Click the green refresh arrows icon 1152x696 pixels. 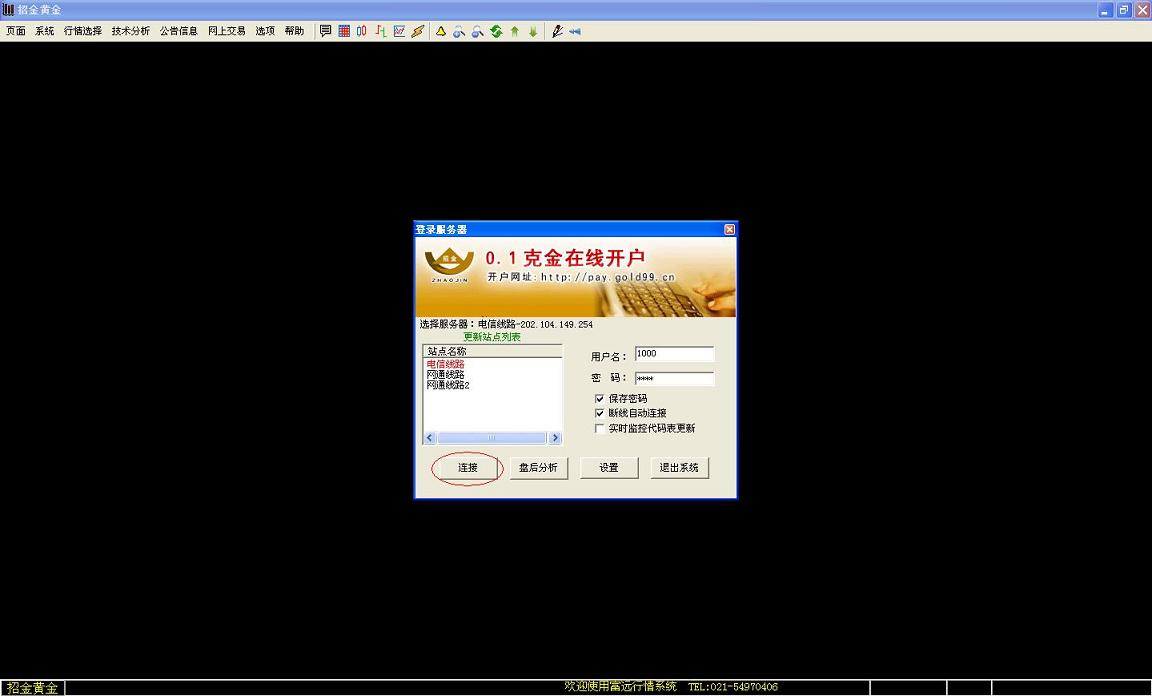click(x=496, y=31)
